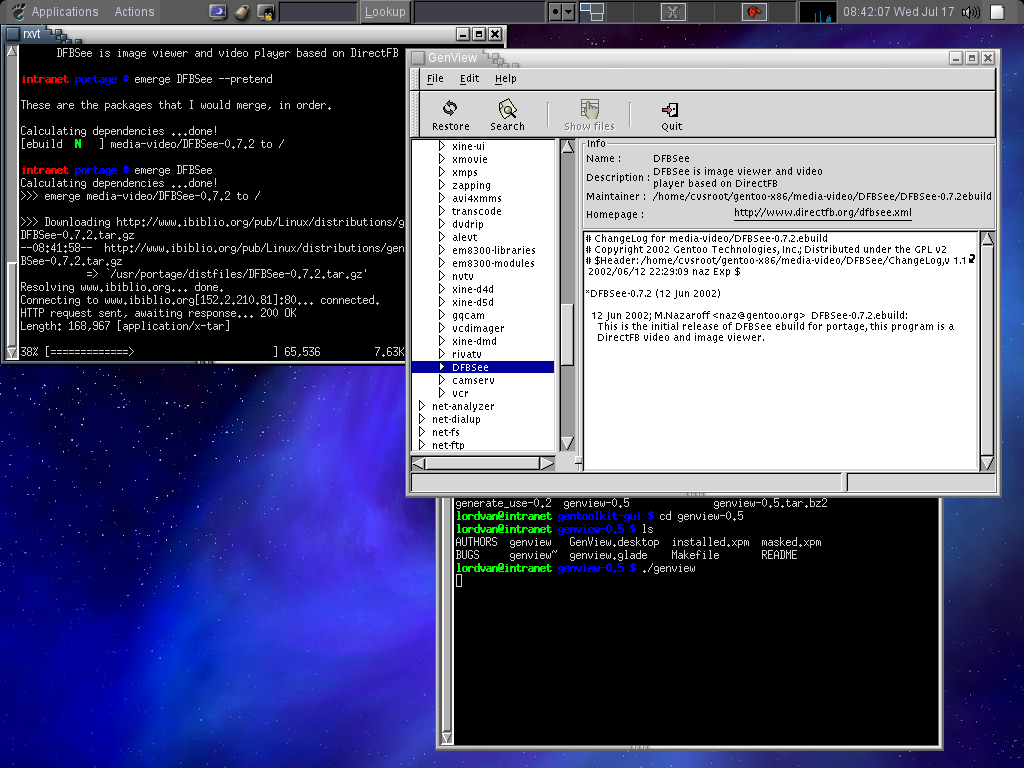Click the package tree horizontal scrollbar

484,463
